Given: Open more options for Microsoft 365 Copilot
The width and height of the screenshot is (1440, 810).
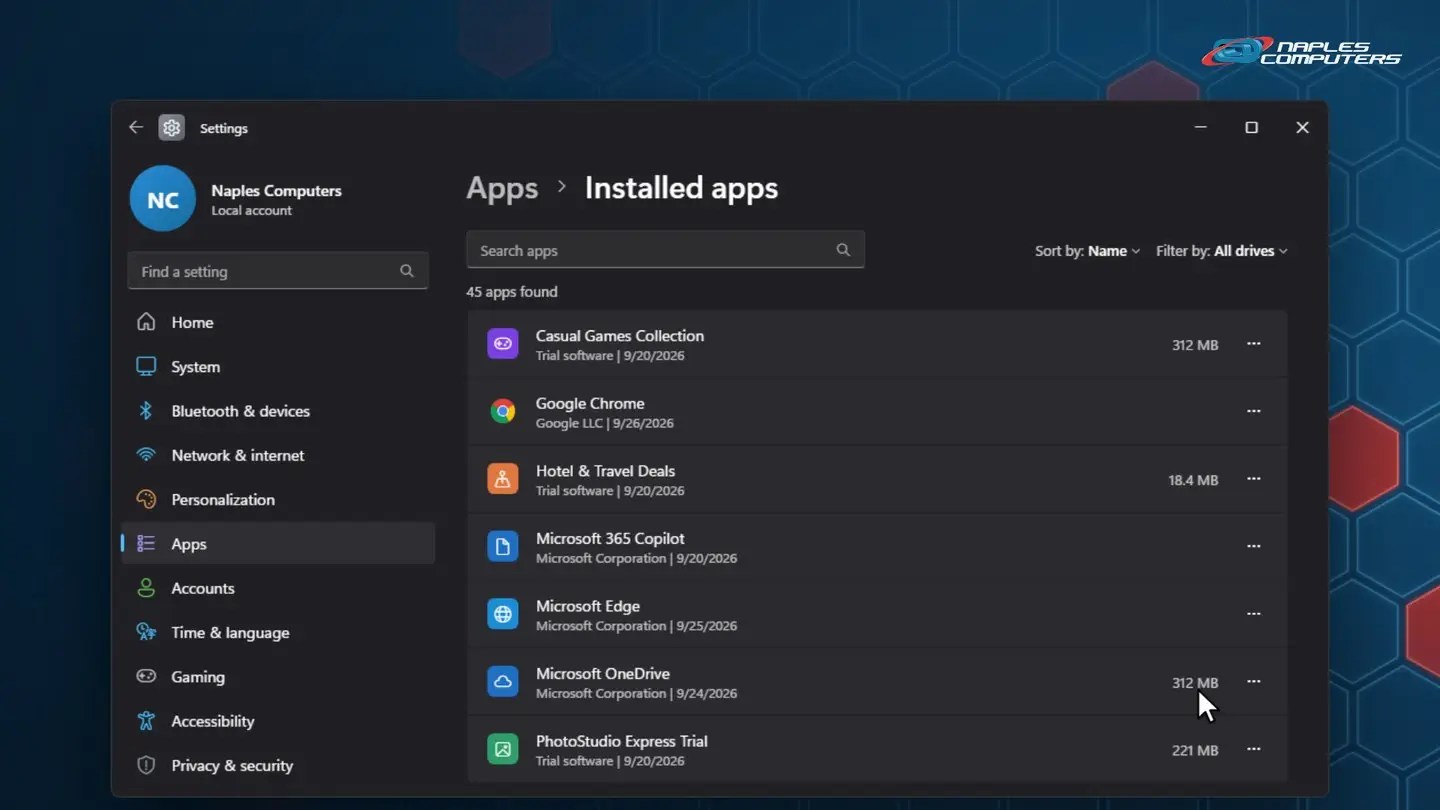Looking at the screenshot, I should coord(1253,546).
